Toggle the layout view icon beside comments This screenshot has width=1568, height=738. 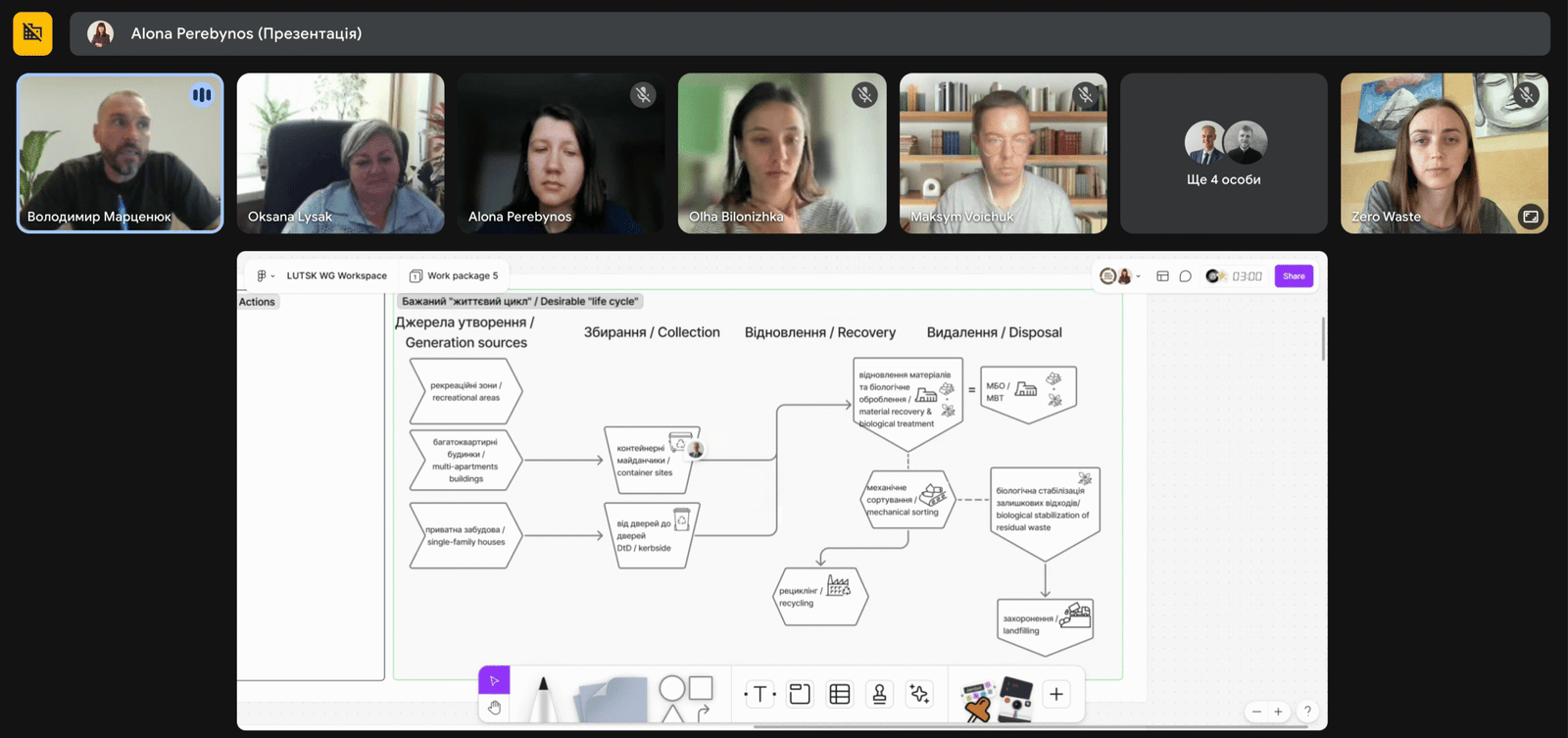coord(1162,276)
